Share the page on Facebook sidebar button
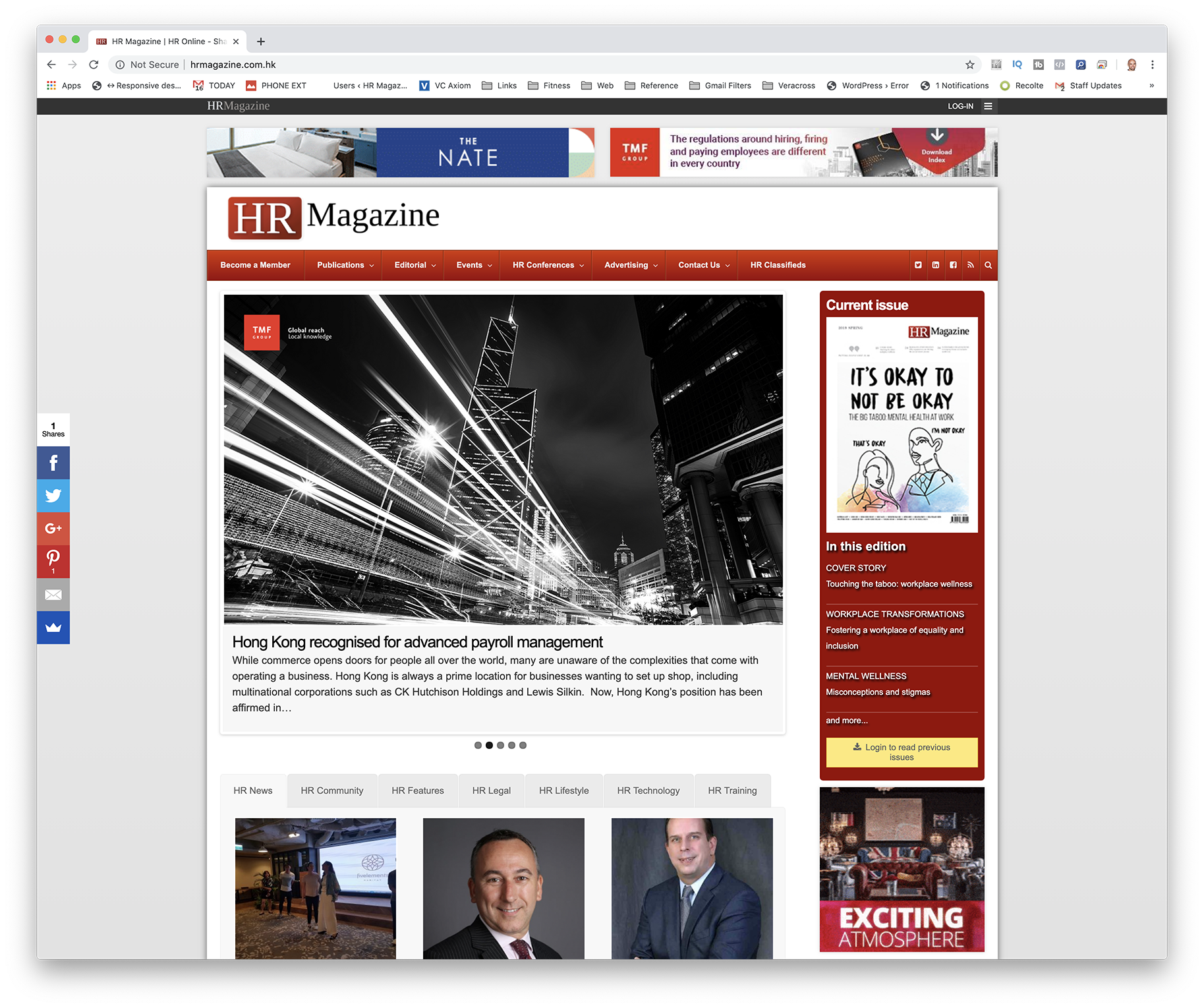 pyautogui.click(x=53, y=463)
